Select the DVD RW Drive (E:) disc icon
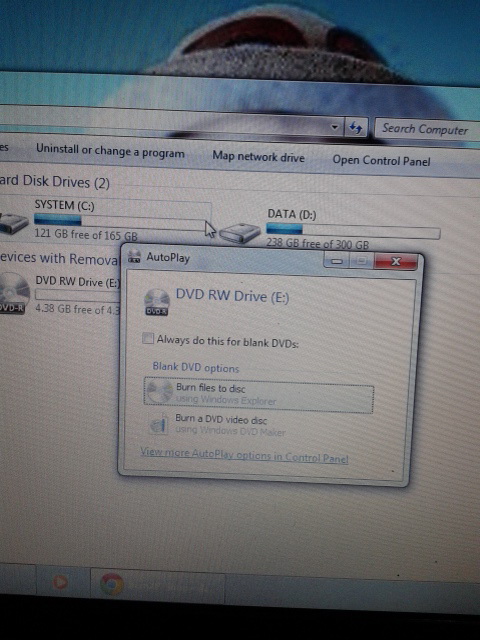This screenshot has height=640, width=480. tap(13, 294)
